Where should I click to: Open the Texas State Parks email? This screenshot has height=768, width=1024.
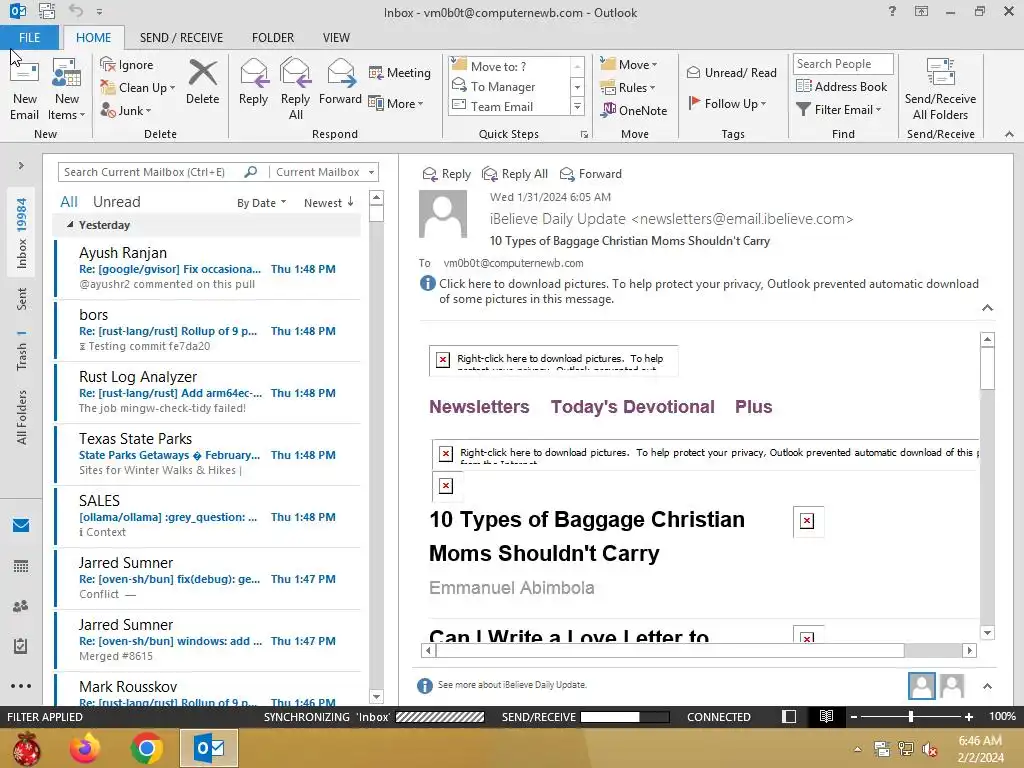pos(208,454)
